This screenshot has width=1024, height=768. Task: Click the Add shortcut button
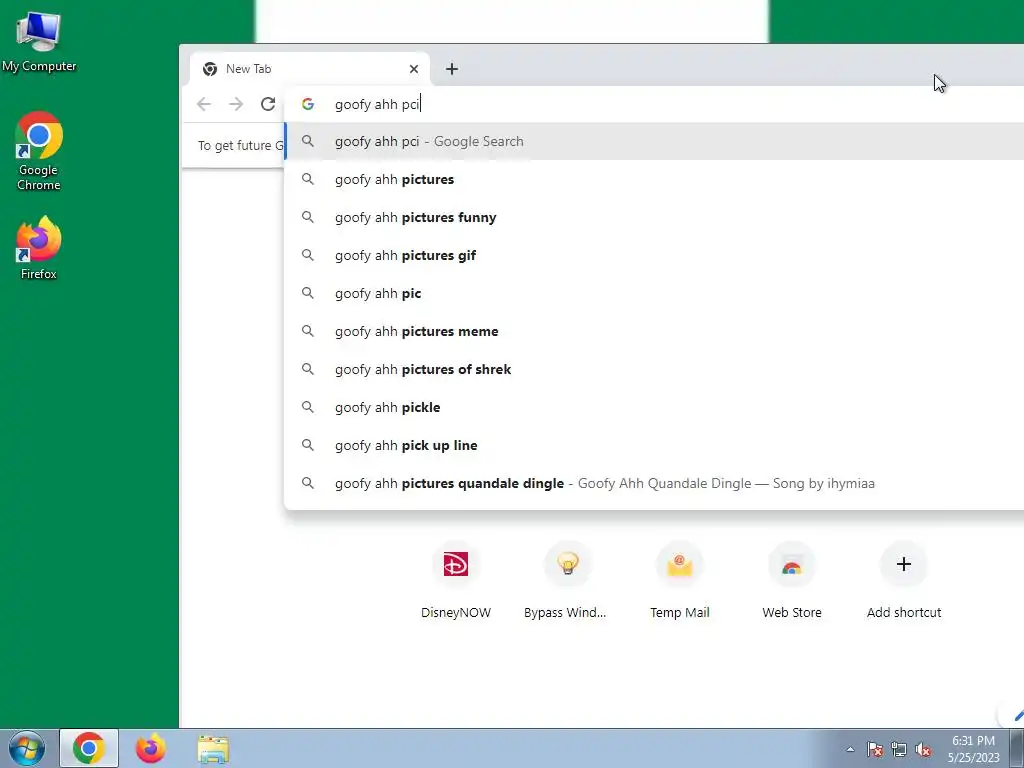904,580
